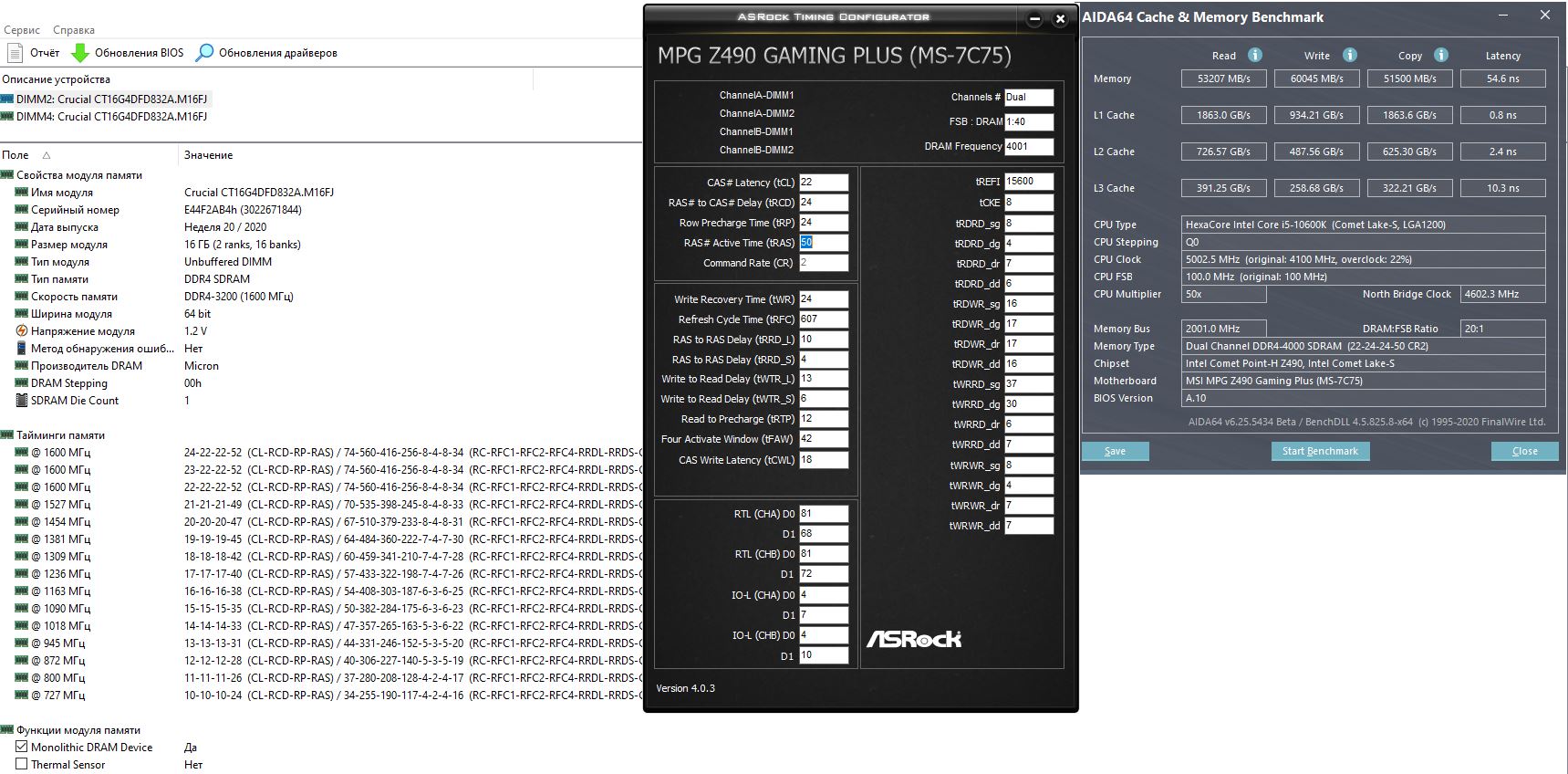Click the tCKE field

pyautogui.click(x=1029, y=203)
